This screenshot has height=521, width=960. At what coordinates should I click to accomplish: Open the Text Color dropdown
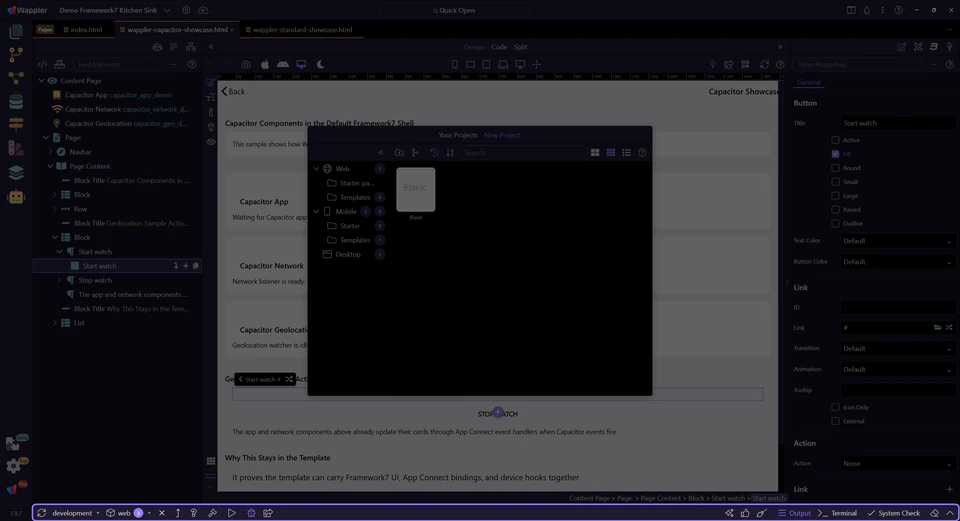[x=897, y=241]
